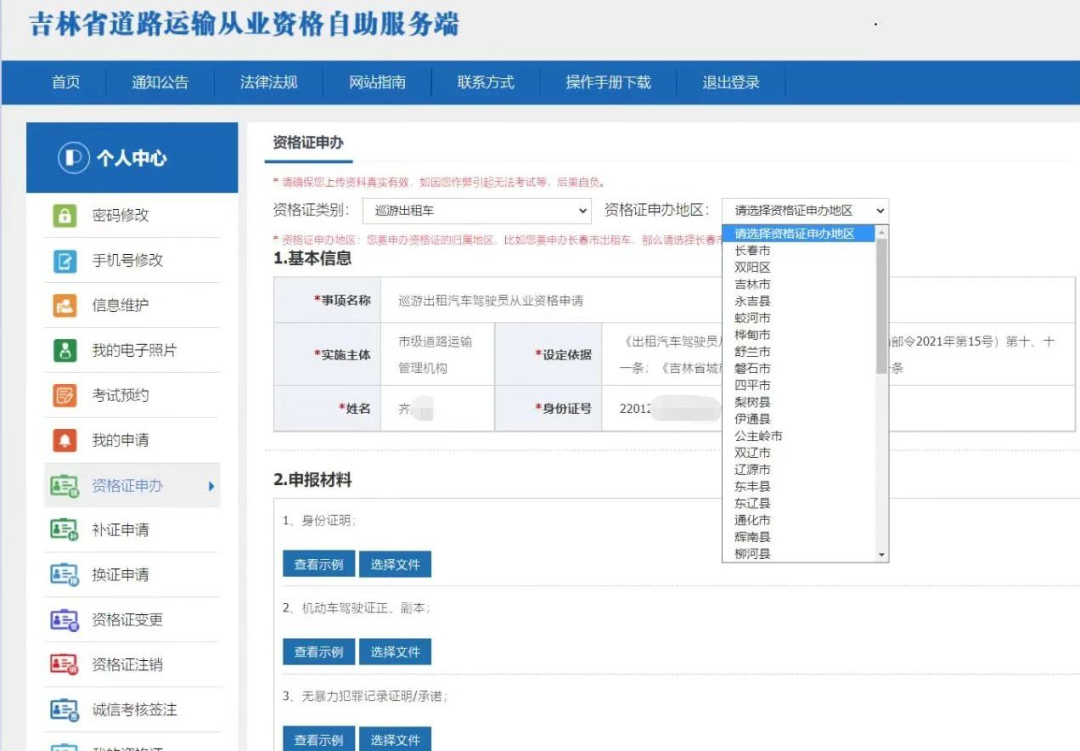This screenshot has height=751, width=1080.
Task: Collapse the 资格证申办地区 dropdown box
Action: pyautogui.click(x=805, y=211)
